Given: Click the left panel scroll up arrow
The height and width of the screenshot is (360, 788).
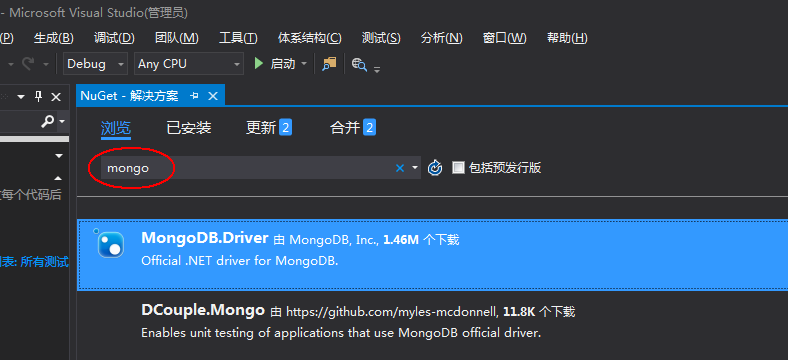Looking at the screenshot, I should [x=59, y=177].
